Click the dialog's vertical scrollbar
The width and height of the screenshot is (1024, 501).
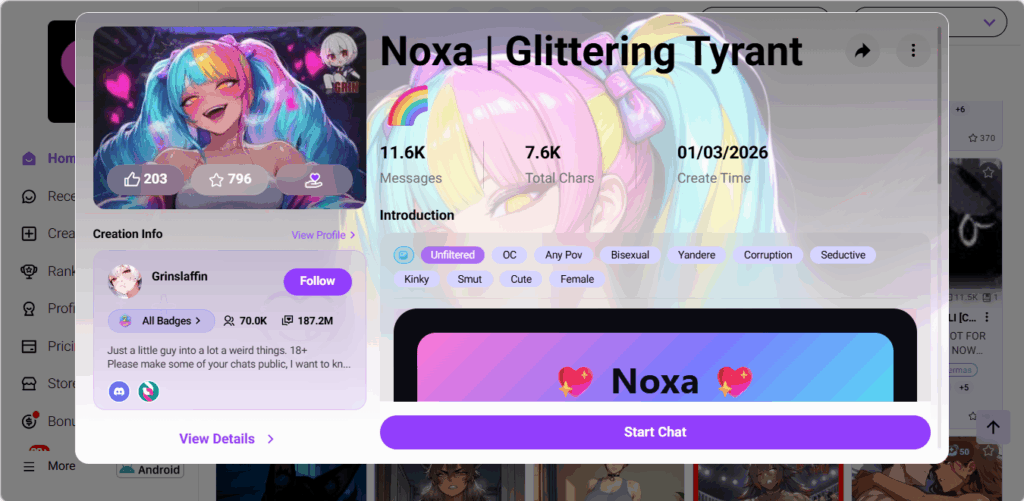[x=940, y=105]
